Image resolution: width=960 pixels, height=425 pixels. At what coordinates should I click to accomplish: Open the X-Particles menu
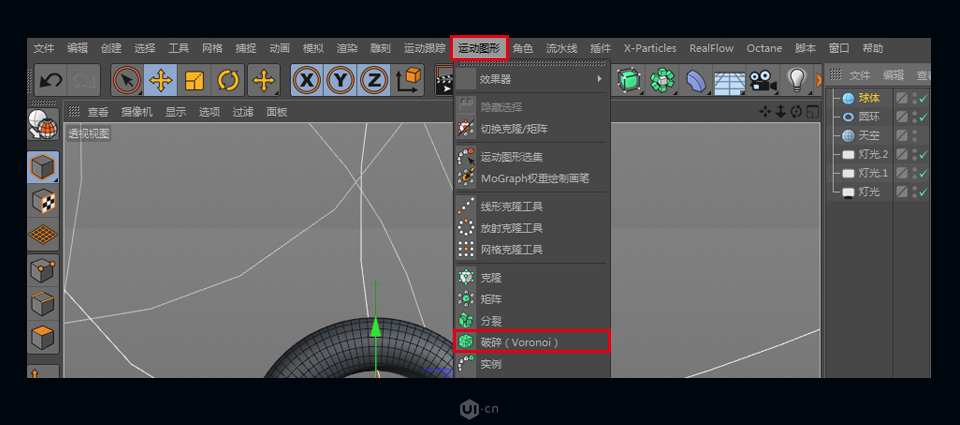[650, 48]
